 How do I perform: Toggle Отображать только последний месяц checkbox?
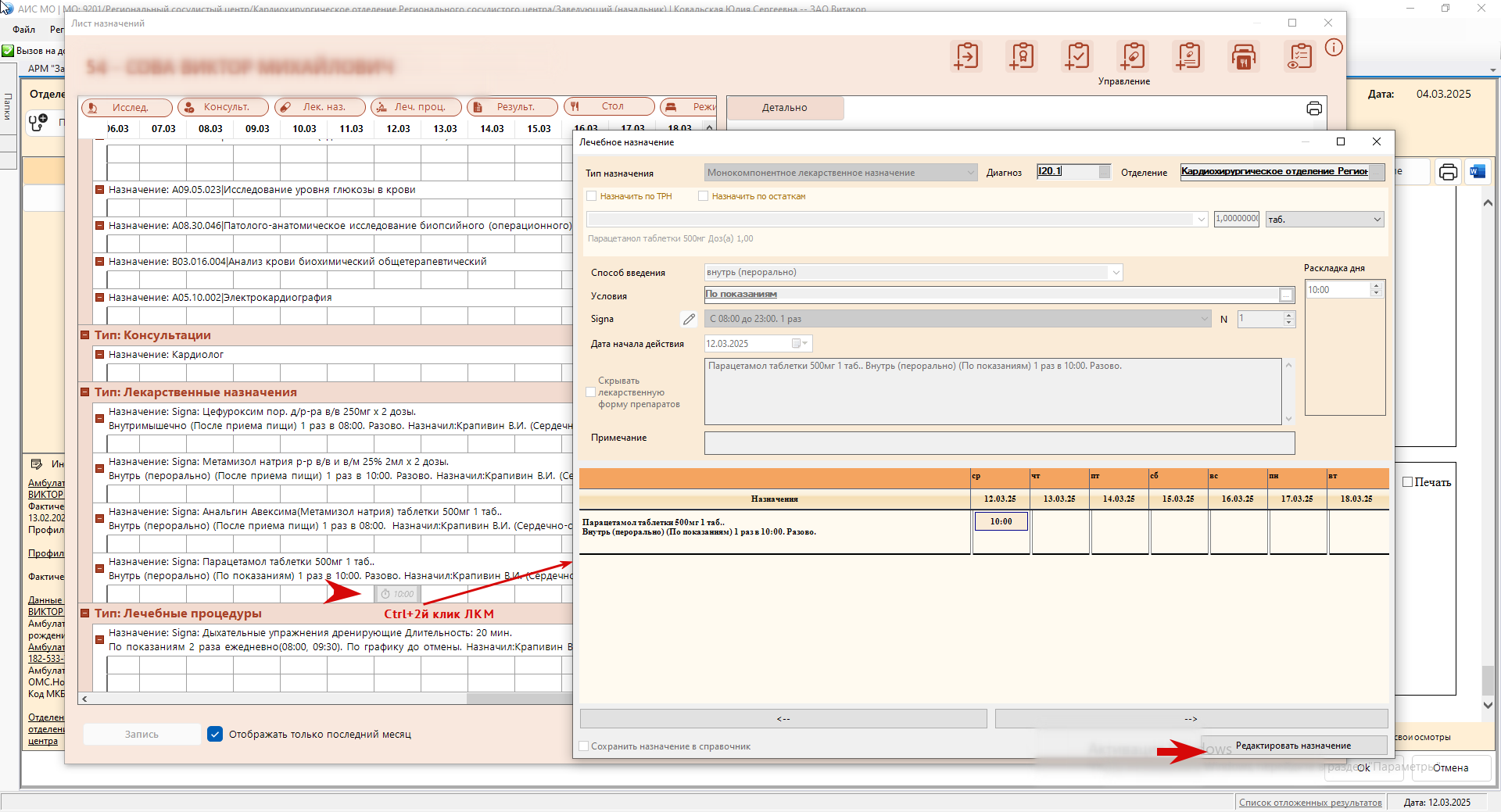(x=215, y=734)
